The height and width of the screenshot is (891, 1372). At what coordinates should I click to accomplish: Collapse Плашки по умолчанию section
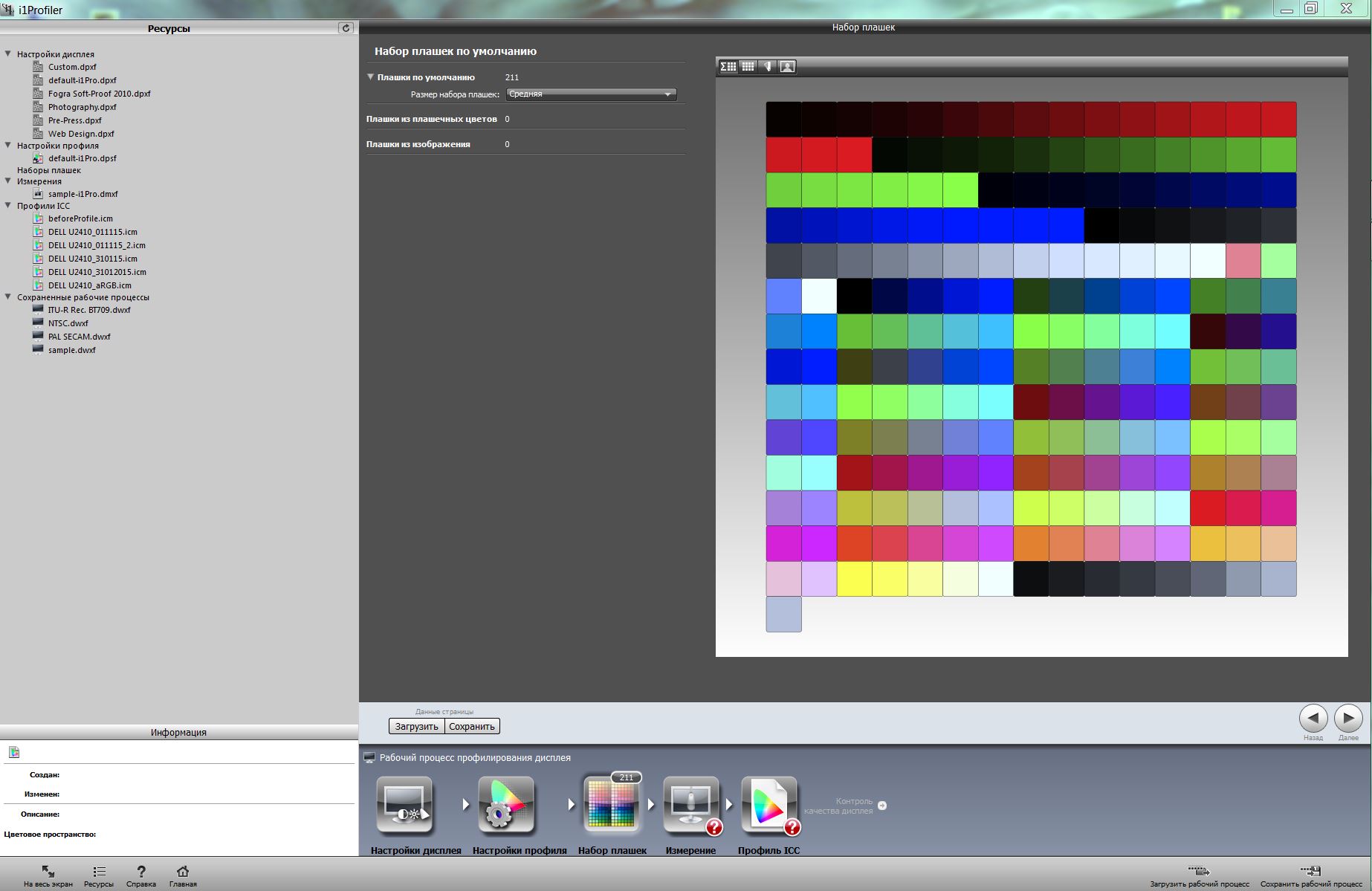click(370, 77)
